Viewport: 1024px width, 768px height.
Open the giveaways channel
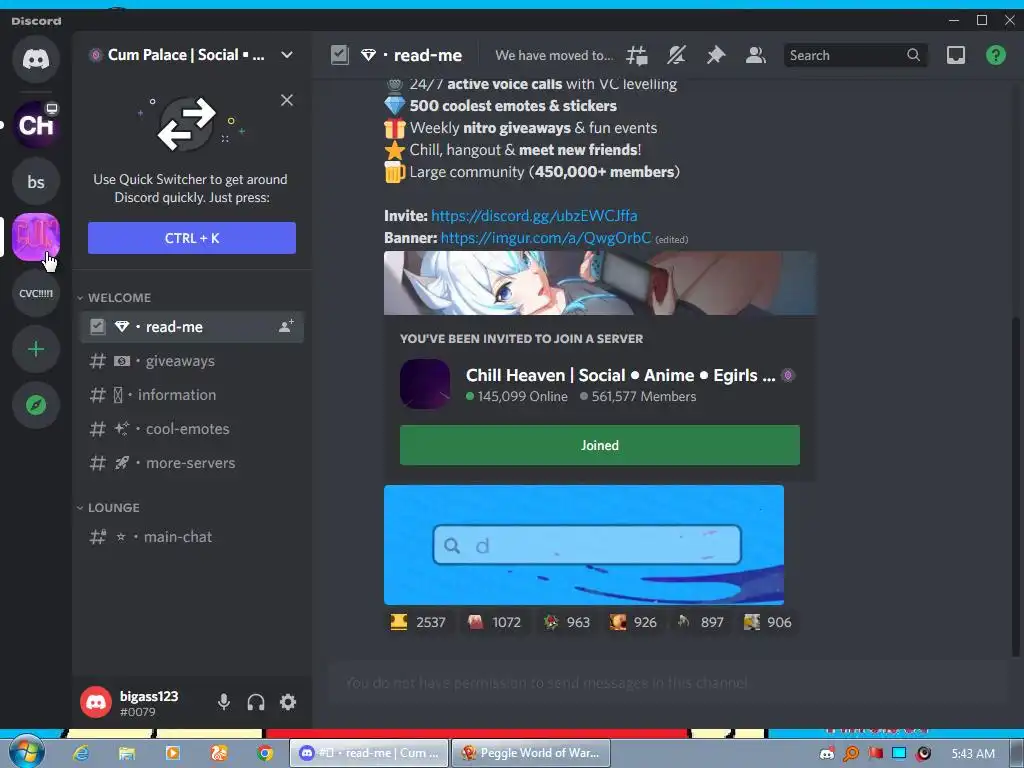click(x=191, y=361)
